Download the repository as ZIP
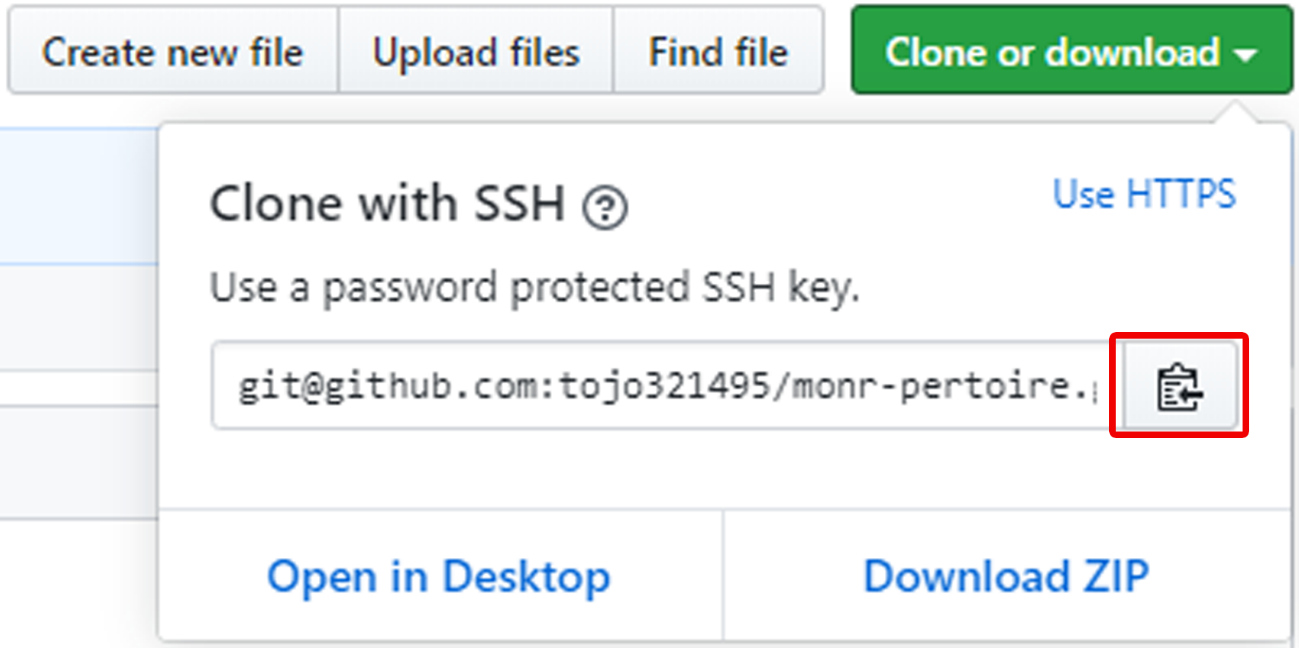This screenshot has width=1299, height=648. click(x=1006, y=576)
